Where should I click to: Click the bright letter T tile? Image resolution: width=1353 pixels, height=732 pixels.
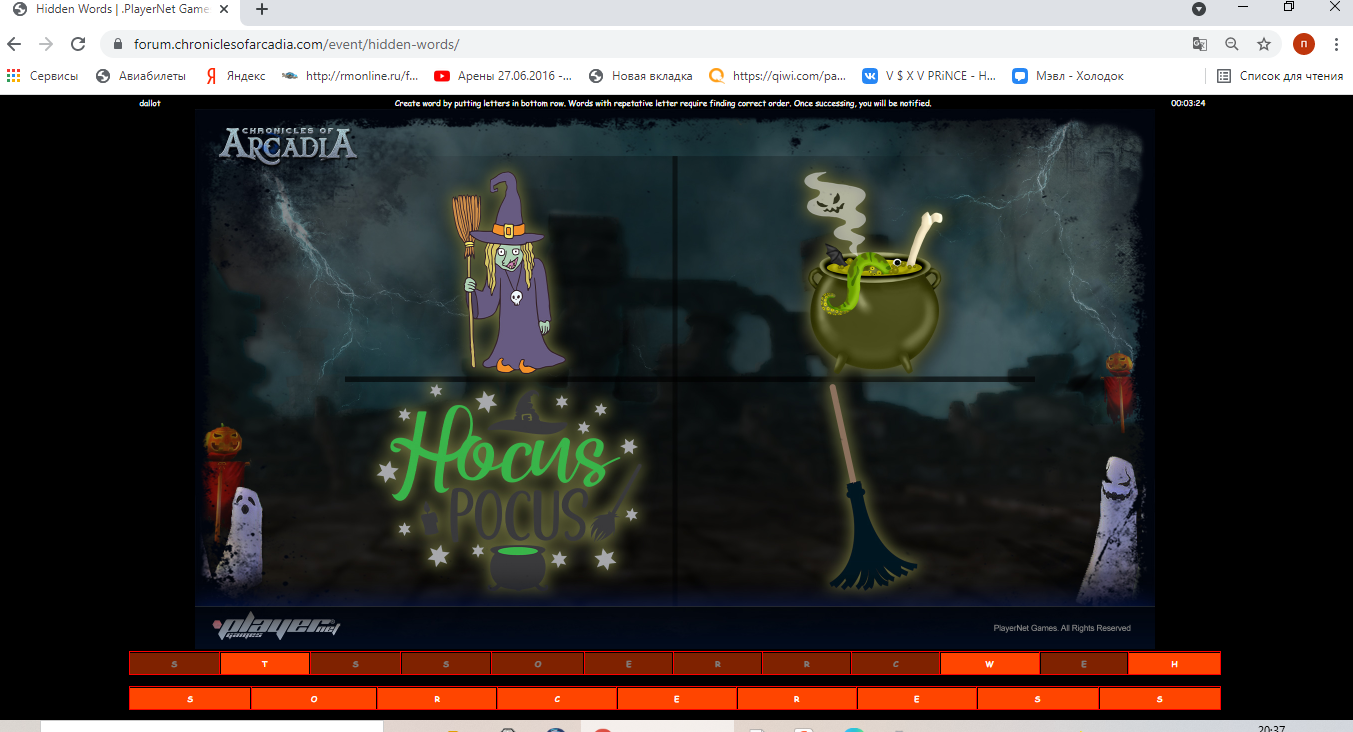click(265, 664)
